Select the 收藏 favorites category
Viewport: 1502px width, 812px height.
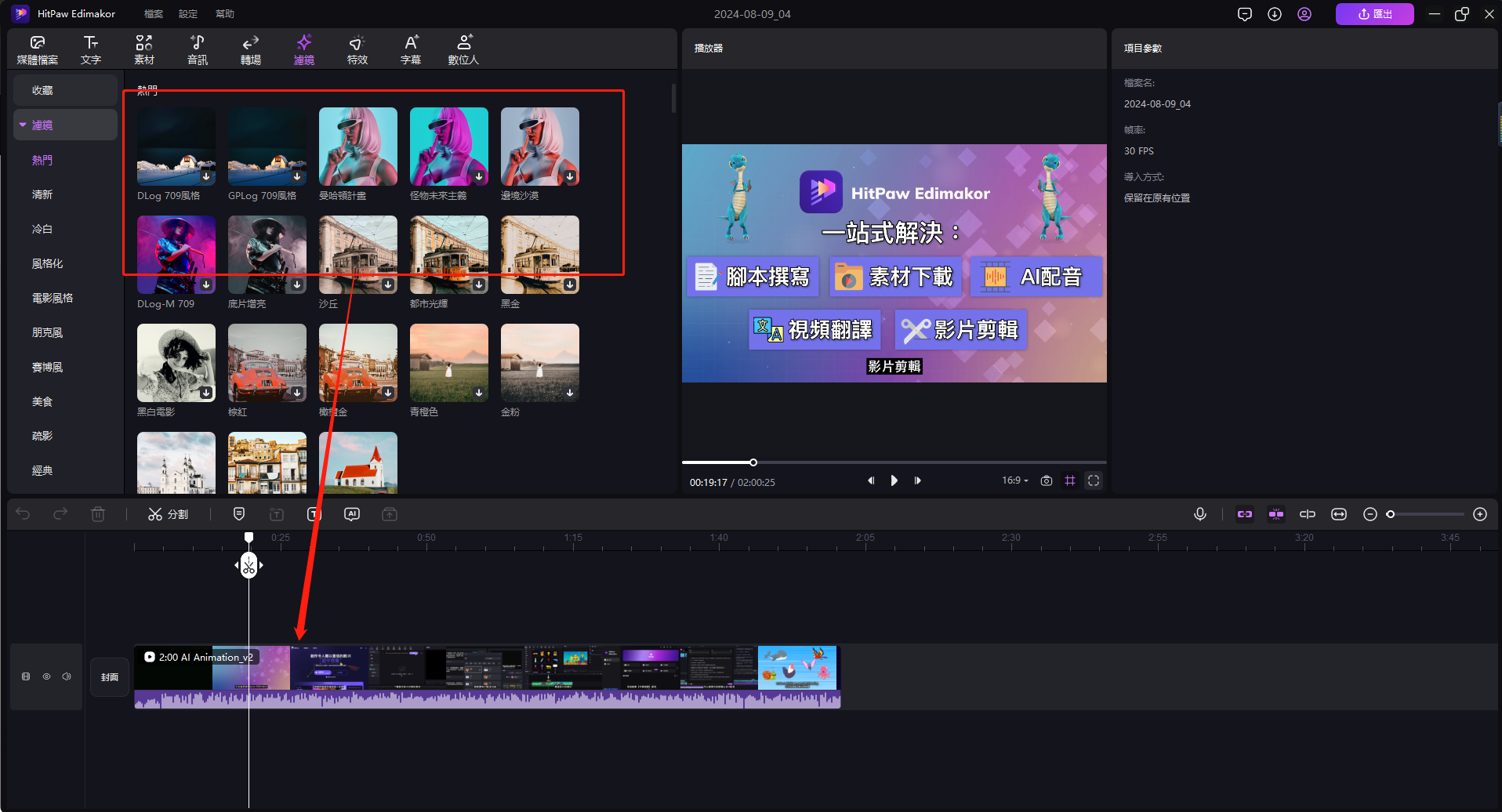point(65,90)
